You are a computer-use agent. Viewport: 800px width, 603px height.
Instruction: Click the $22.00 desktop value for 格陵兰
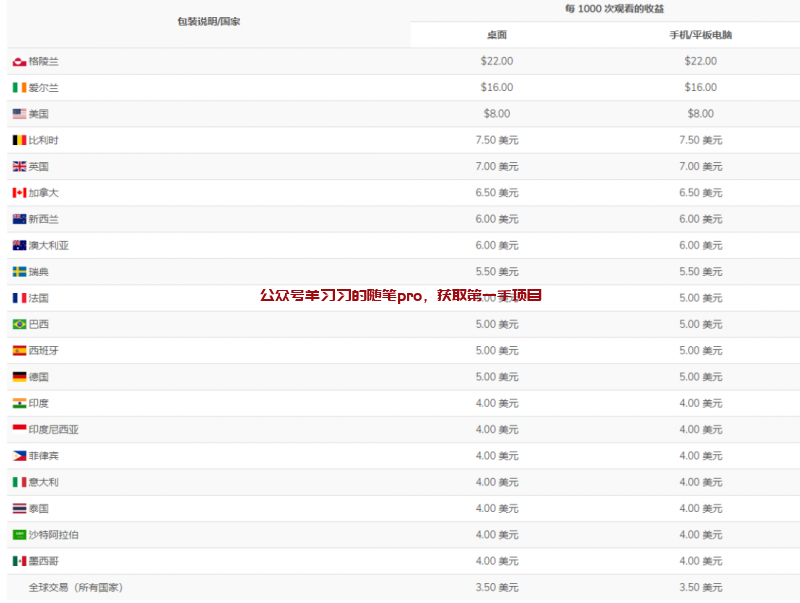point(496,61)
